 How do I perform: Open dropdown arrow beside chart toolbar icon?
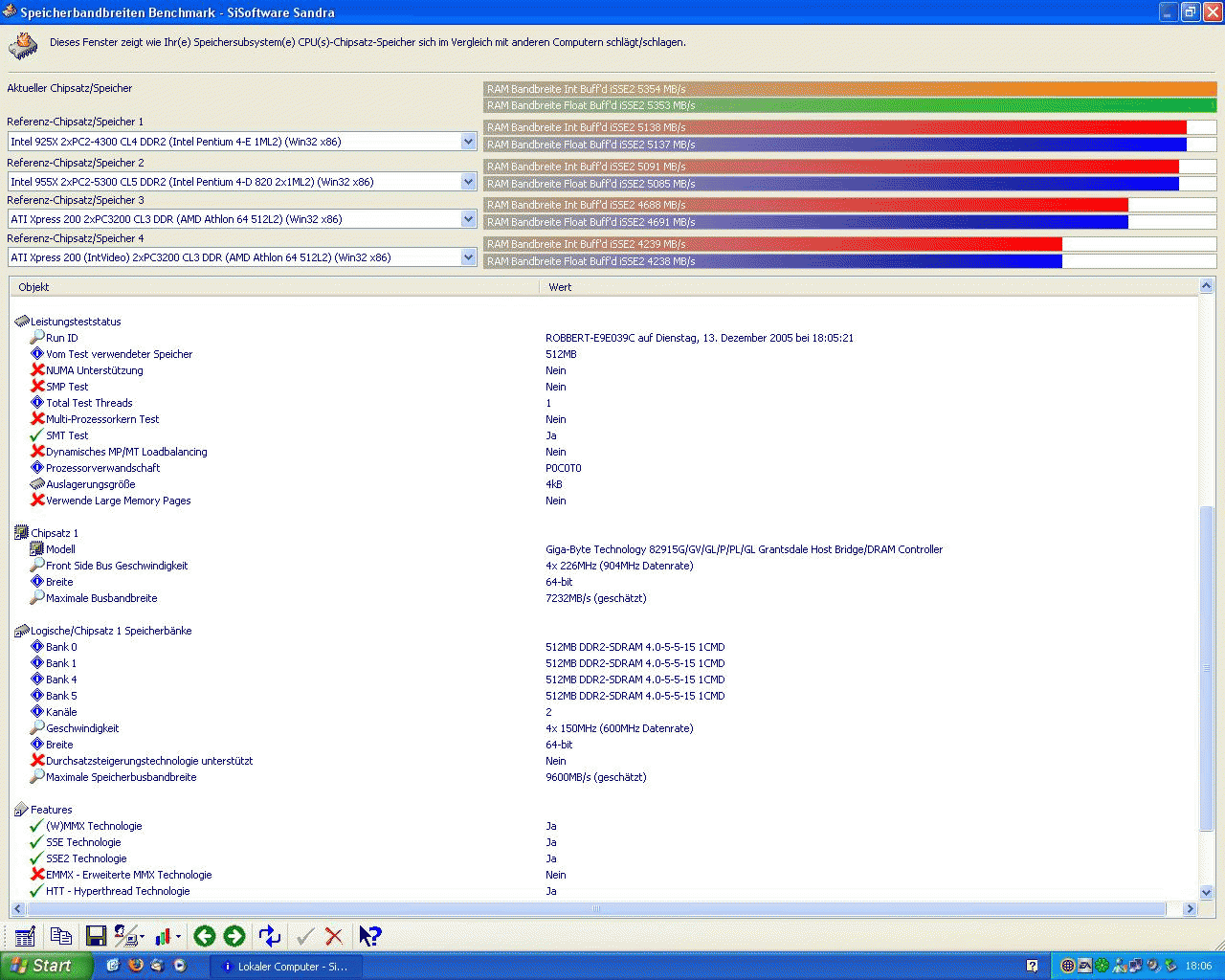[178, 937]
